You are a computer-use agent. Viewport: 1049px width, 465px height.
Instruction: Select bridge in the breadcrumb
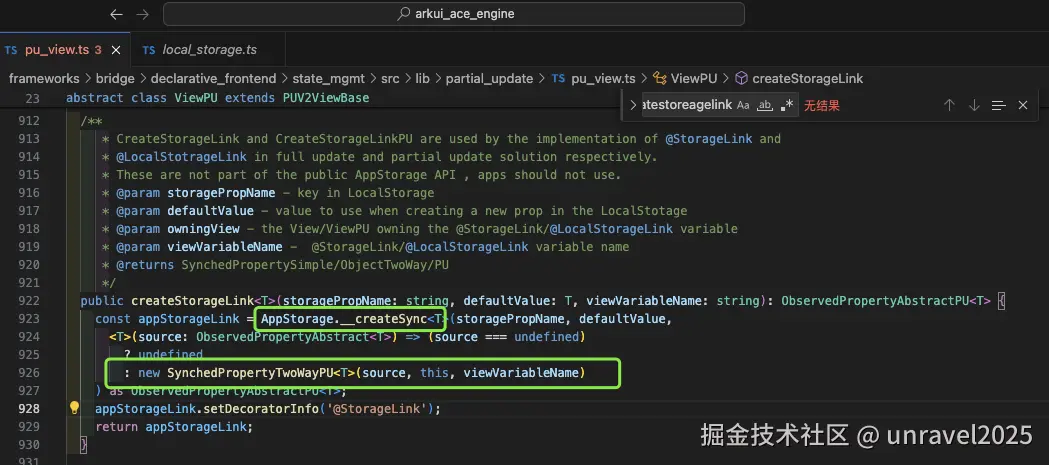point(115,78)
